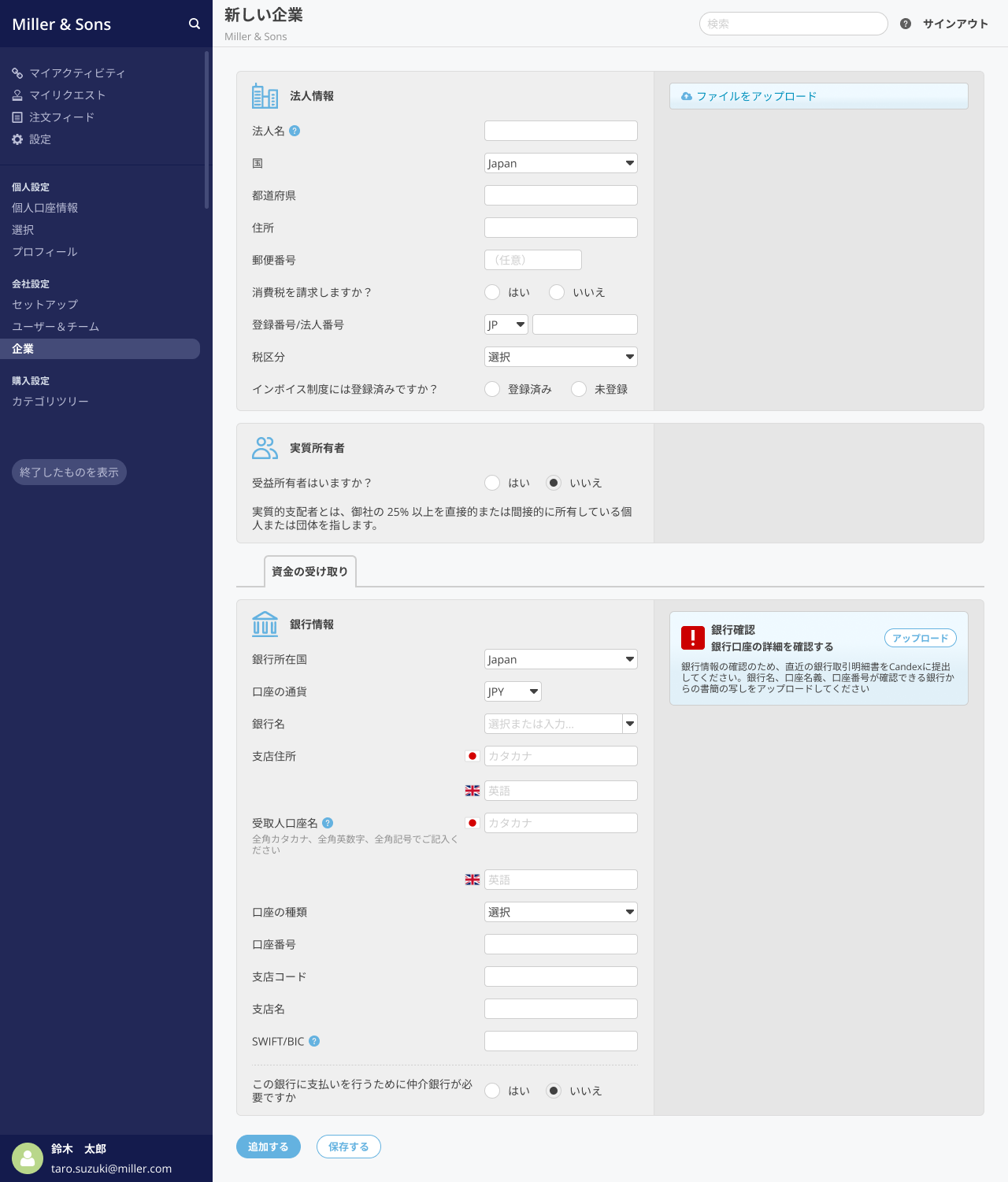Click the circular help icon near サインアウト
The width and height of the screenshot is (1008, 1182).
(x=904, y=24)
